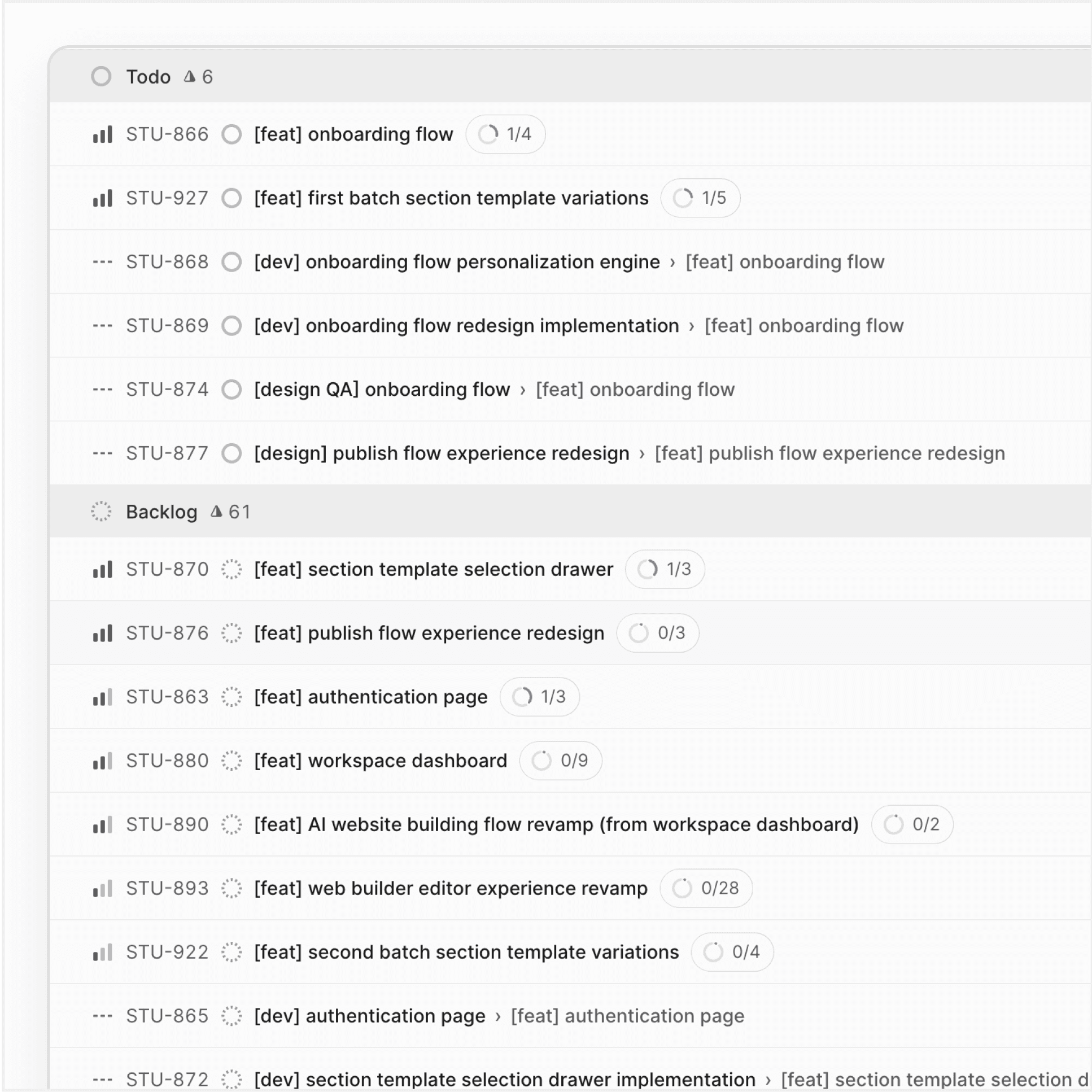Toggle status circle of STU-874

[x=231, y=390]
